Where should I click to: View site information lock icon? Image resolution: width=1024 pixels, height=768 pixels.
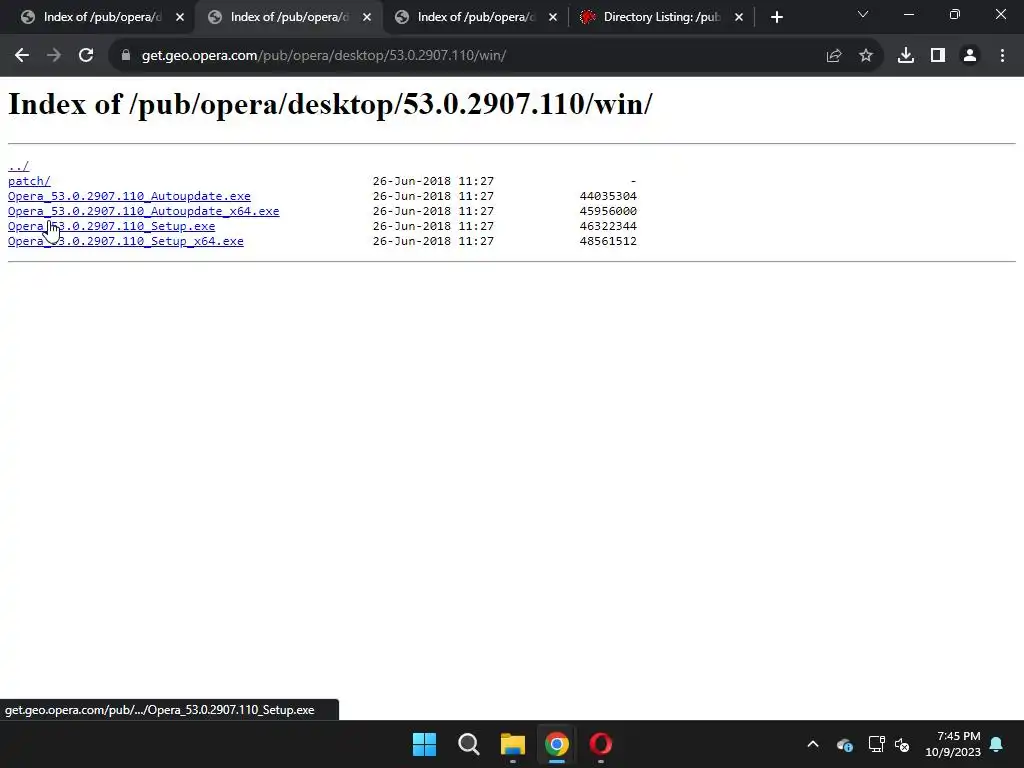[125, 56]
